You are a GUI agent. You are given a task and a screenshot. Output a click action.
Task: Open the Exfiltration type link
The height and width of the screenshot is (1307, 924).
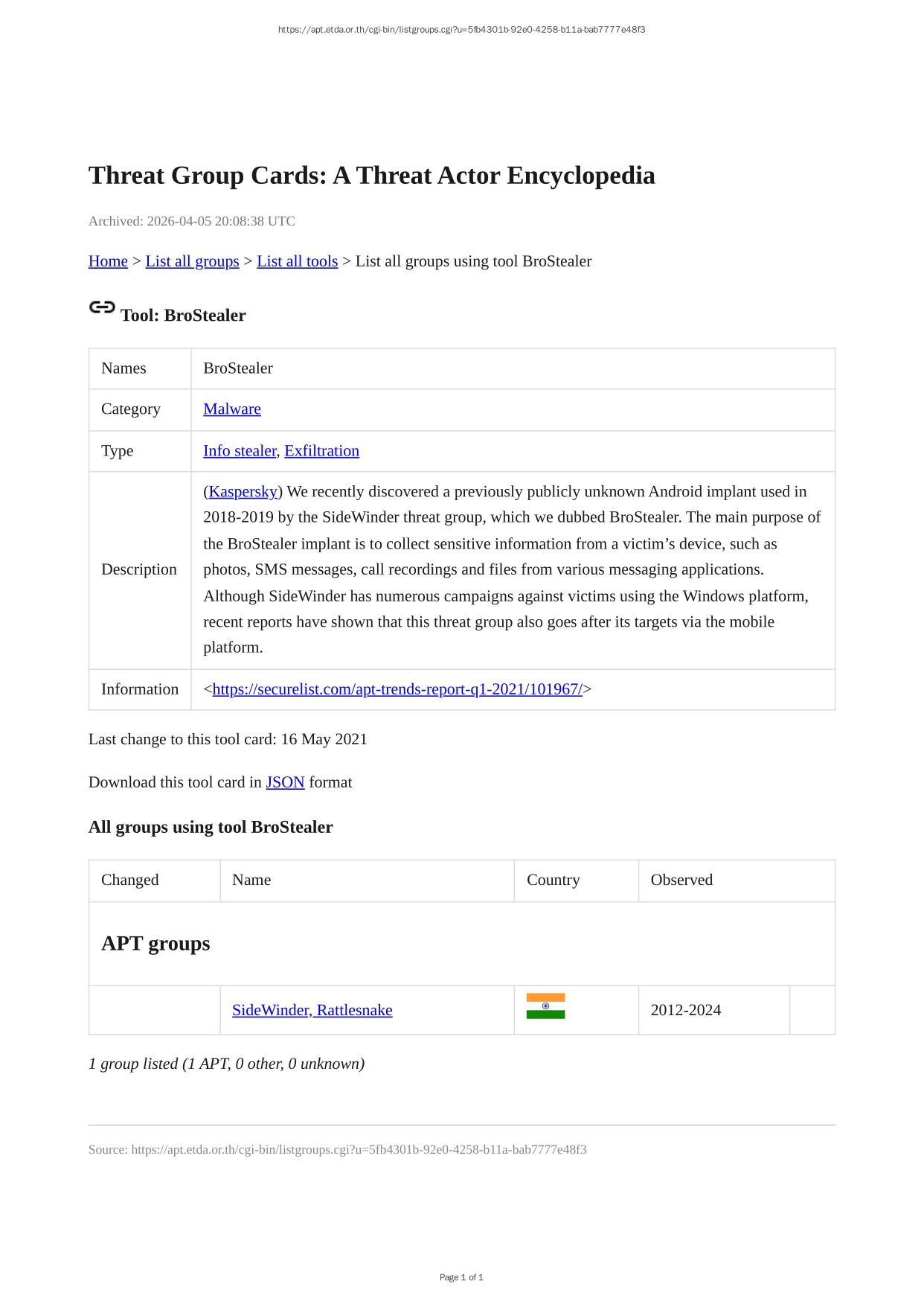321,451
